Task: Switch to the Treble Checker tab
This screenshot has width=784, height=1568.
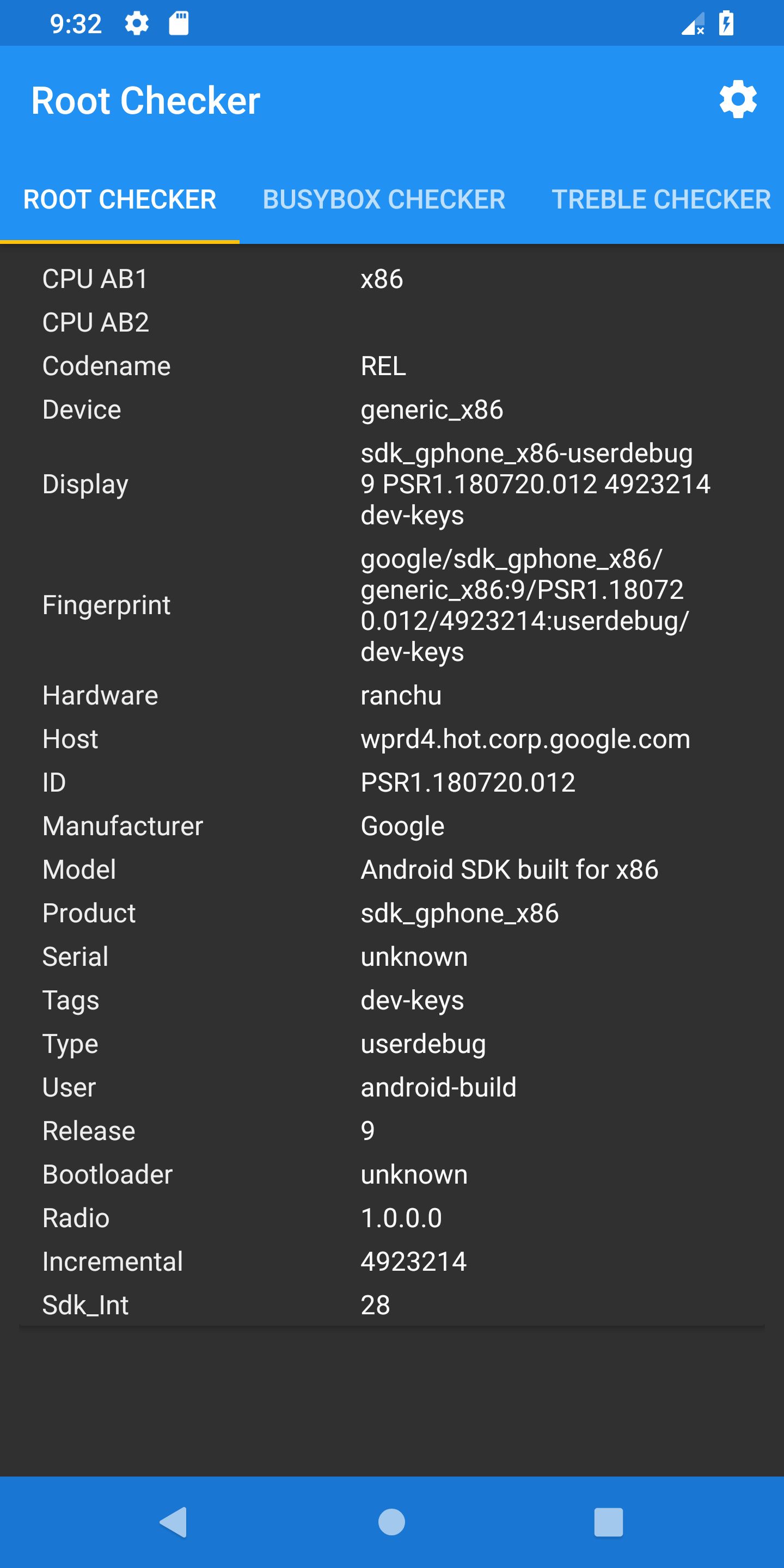Action: (661, 200)
